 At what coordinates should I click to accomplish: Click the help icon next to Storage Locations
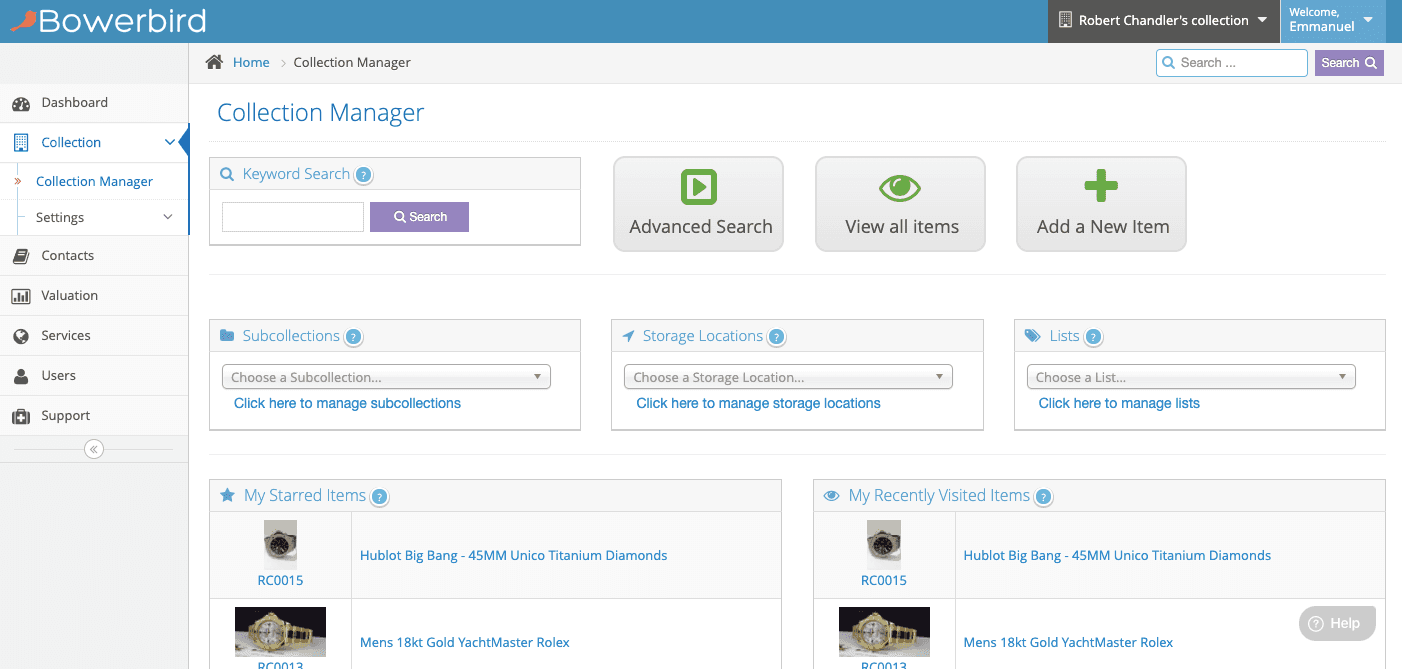click(x=777, y=337)
